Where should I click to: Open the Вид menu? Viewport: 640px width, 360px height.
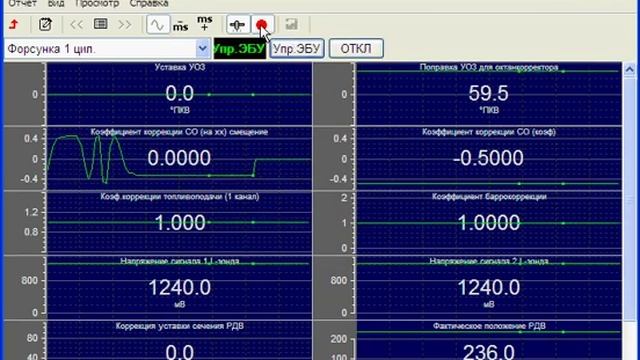click(56, 4)
